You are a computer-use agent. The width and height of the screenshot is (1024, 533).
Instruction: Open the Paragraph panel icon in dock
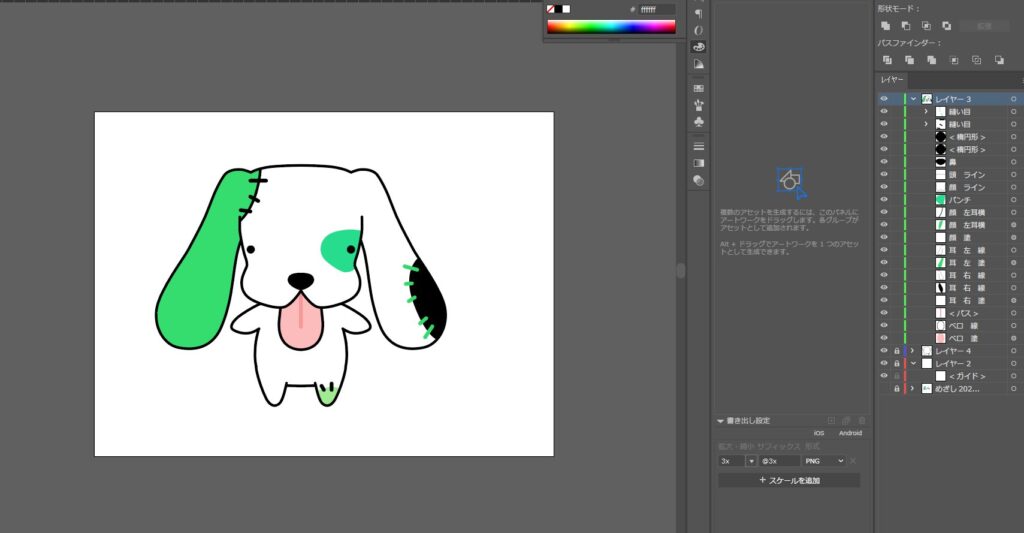698,13
